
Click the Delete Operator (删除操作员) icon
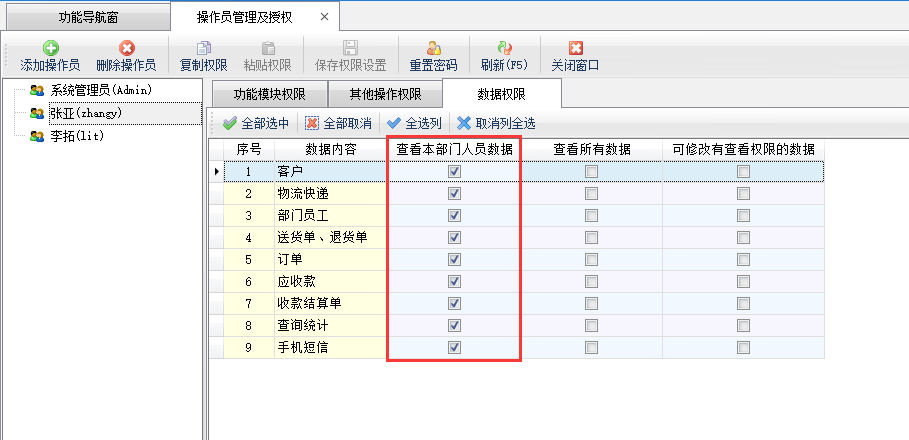click(x=126, y=48)
